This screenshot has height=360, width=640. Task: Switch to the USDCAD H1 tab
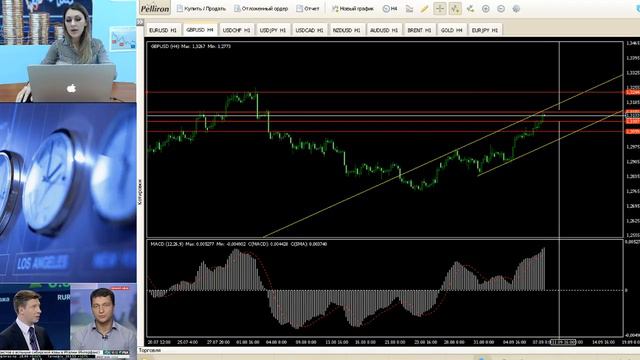click(x=309, y=30)
